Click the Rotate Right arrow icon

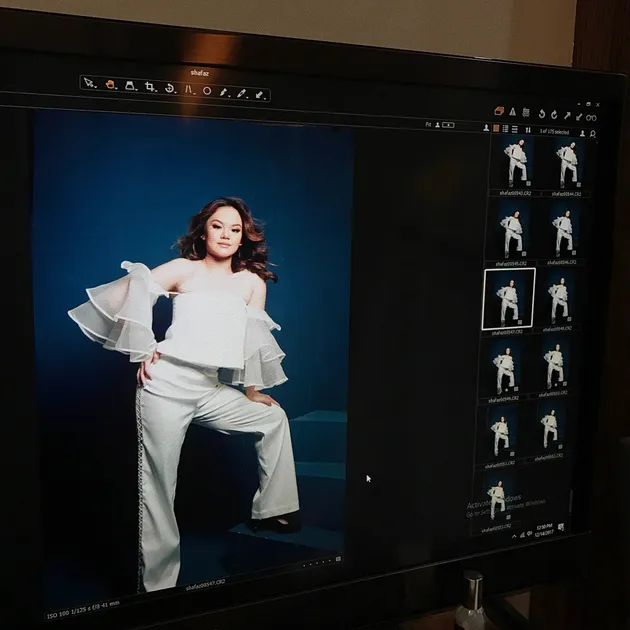click(x=554, y=115)
